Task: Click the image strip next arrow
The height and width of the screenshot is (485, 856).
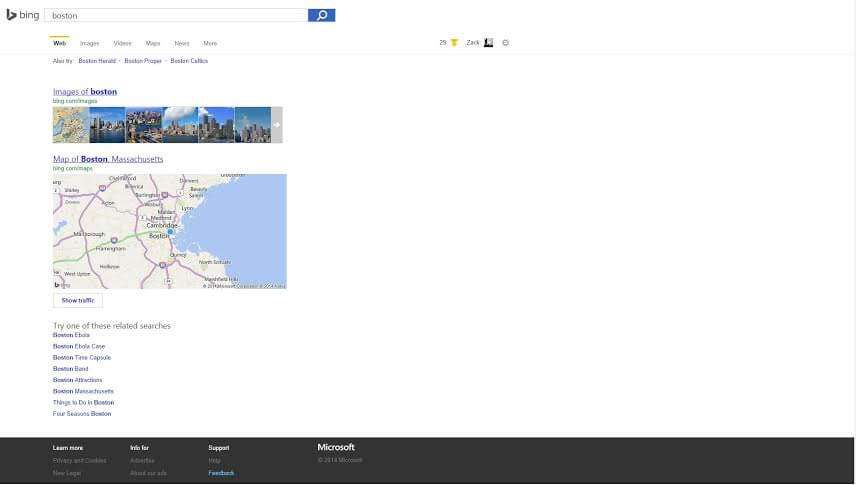Action: click(277, 125)
